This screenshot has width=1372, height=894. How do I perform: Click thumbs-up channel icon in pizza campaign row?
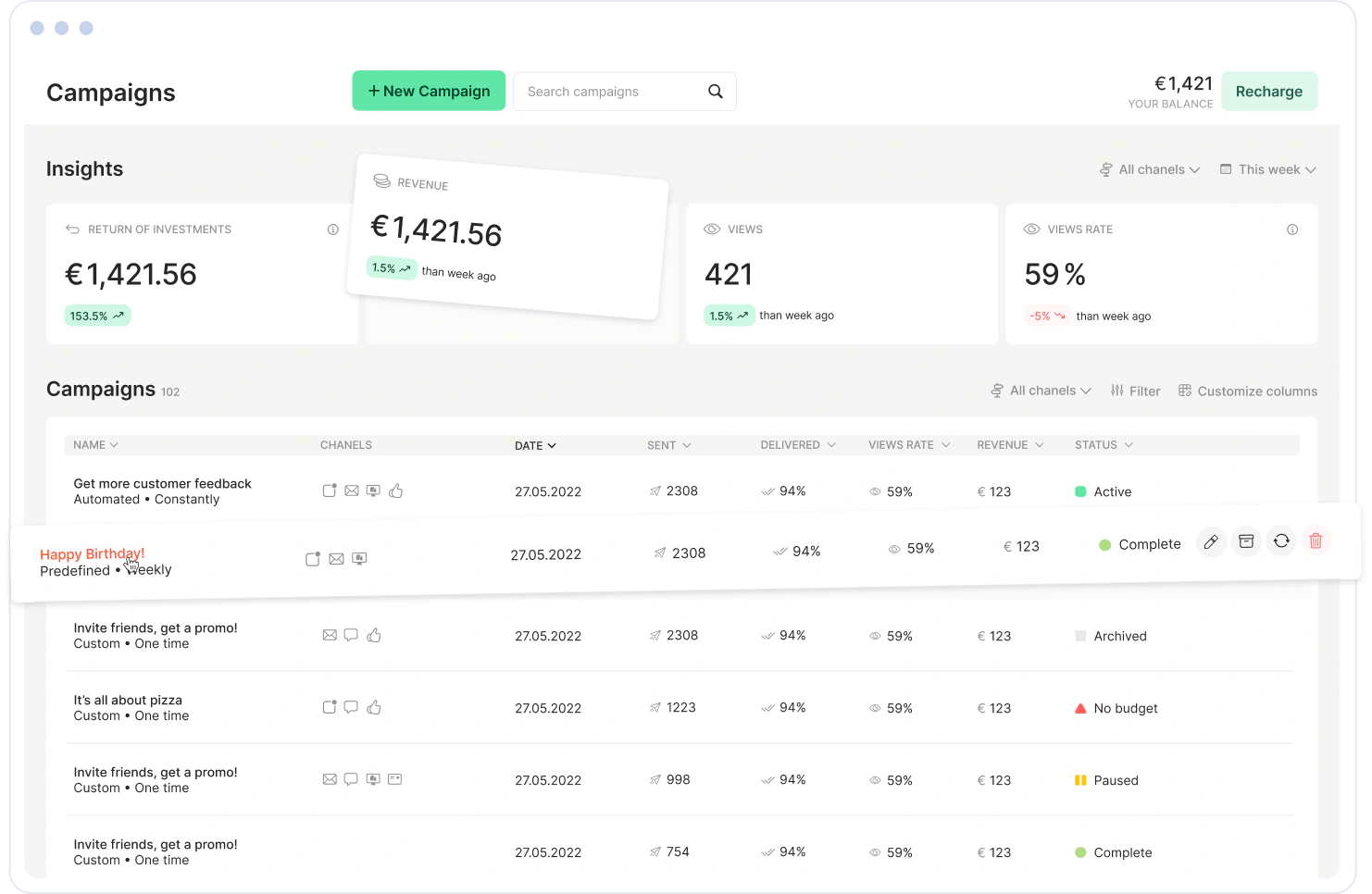(374, 707)
